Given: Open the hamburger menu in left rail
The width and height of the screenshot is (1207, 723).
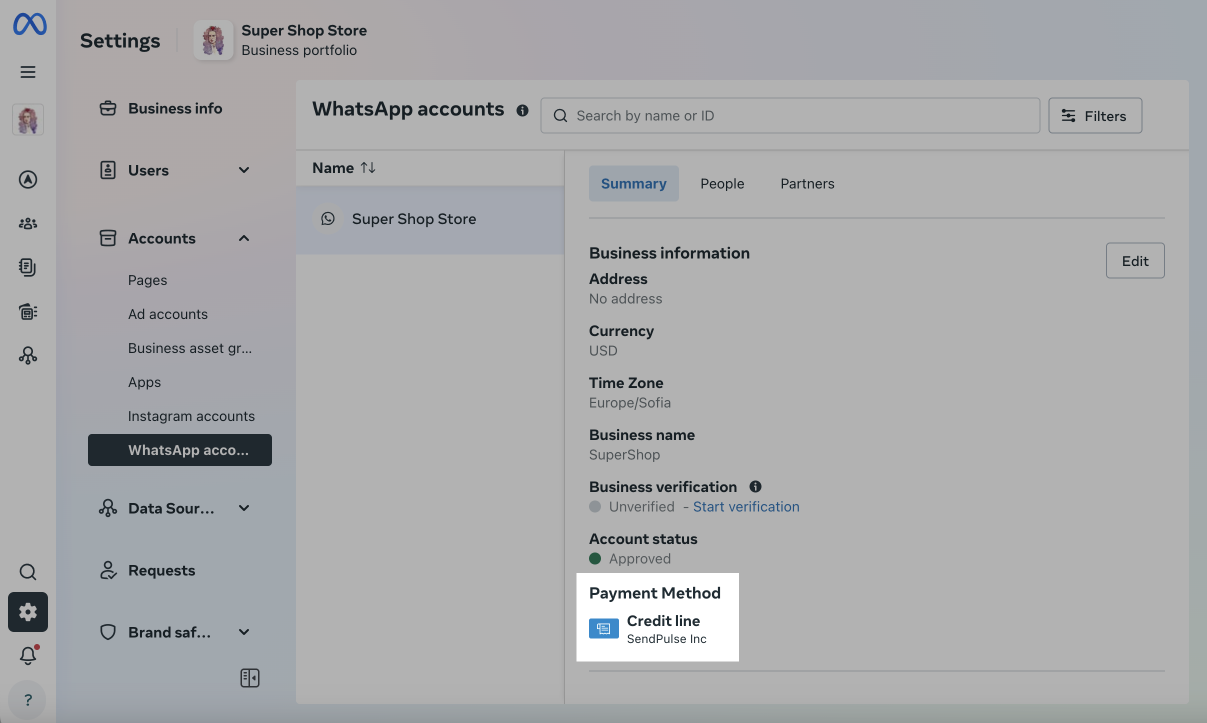Looking at the screenshot, I should pyautogui.click(x=28, y=72).
